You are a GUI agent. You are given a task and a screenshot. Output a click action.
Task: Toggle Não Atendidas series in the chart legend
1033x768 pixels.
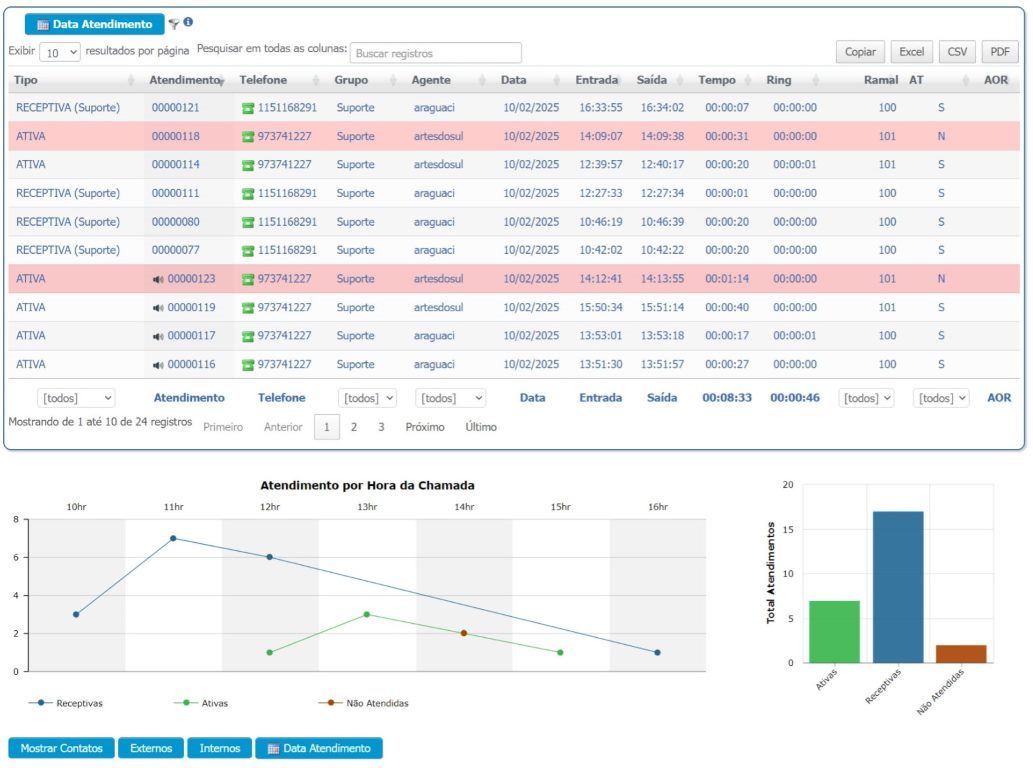tap(364, 703)
